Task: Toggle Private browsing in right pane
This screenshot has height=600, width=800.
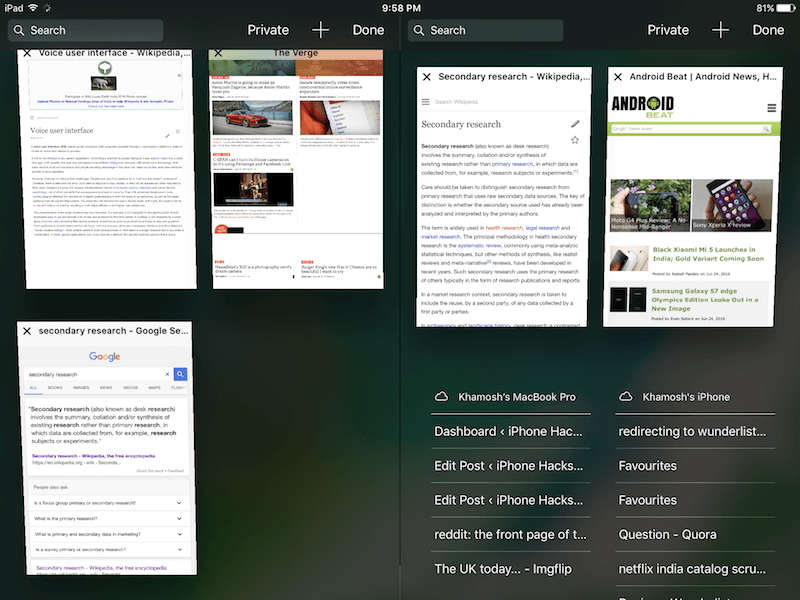Action: pos(668,30)
